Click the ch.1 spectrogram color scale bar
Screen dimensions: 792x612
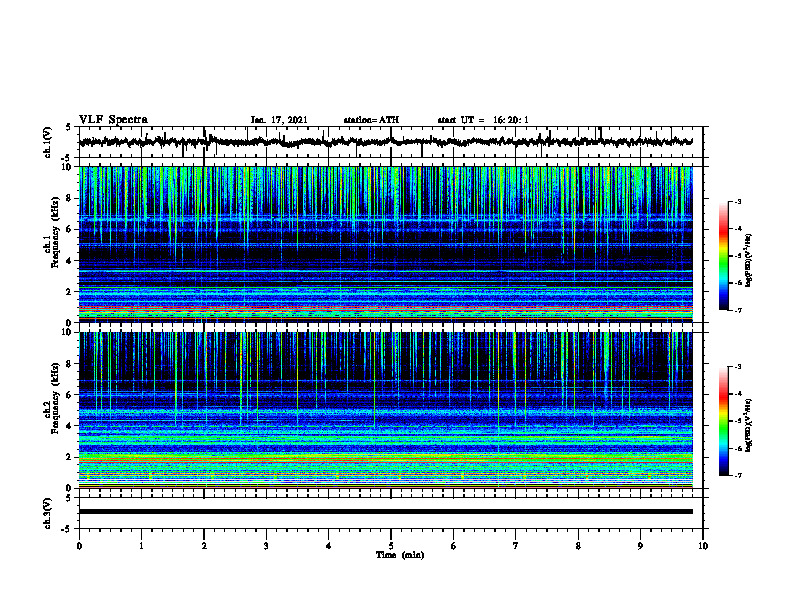[x=723, y=256]
